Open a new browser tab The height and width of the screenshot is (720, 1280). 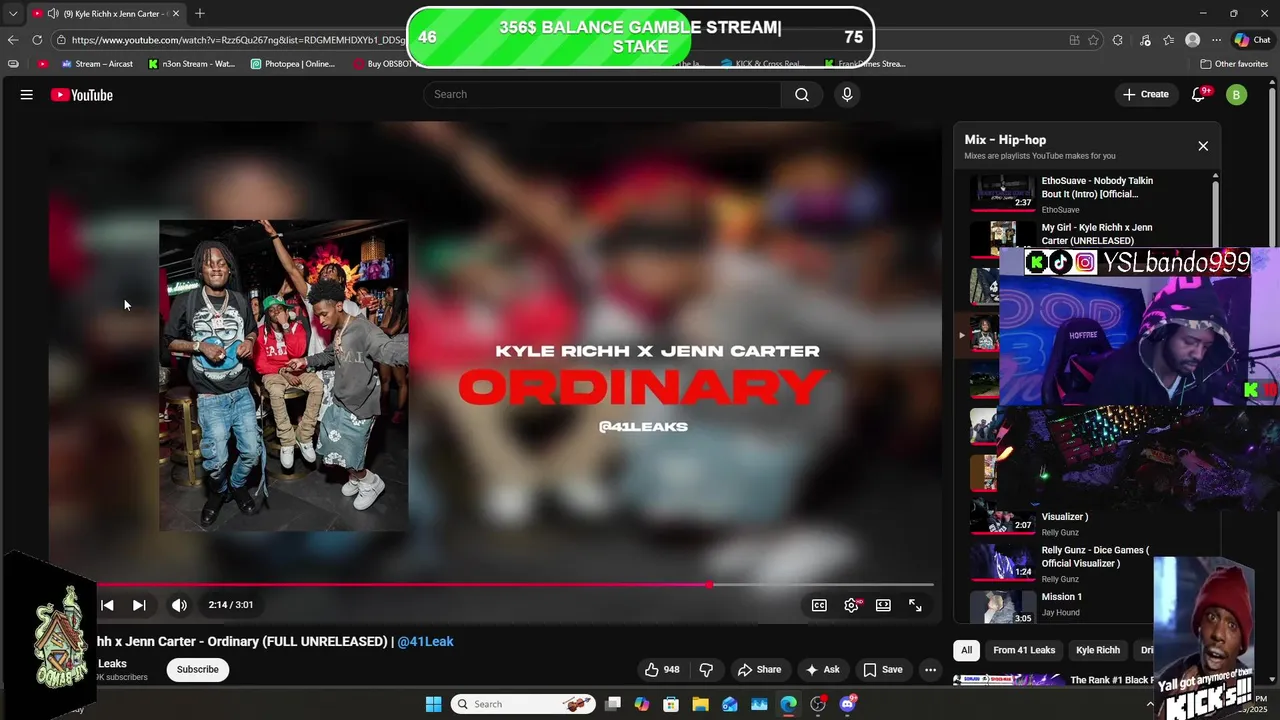tap(200, 13)
